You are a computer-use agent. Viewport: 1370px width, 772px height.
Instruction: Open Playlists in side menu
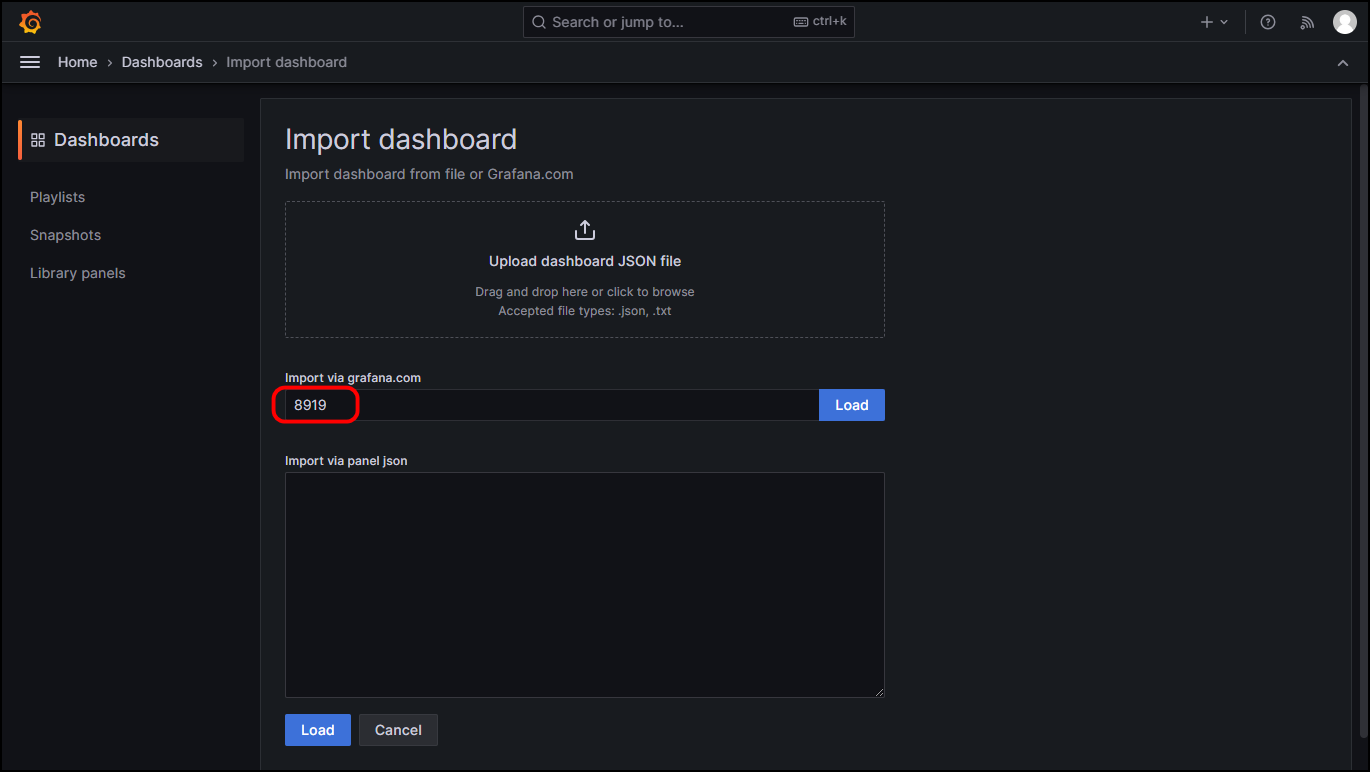[x=58, y=197]
